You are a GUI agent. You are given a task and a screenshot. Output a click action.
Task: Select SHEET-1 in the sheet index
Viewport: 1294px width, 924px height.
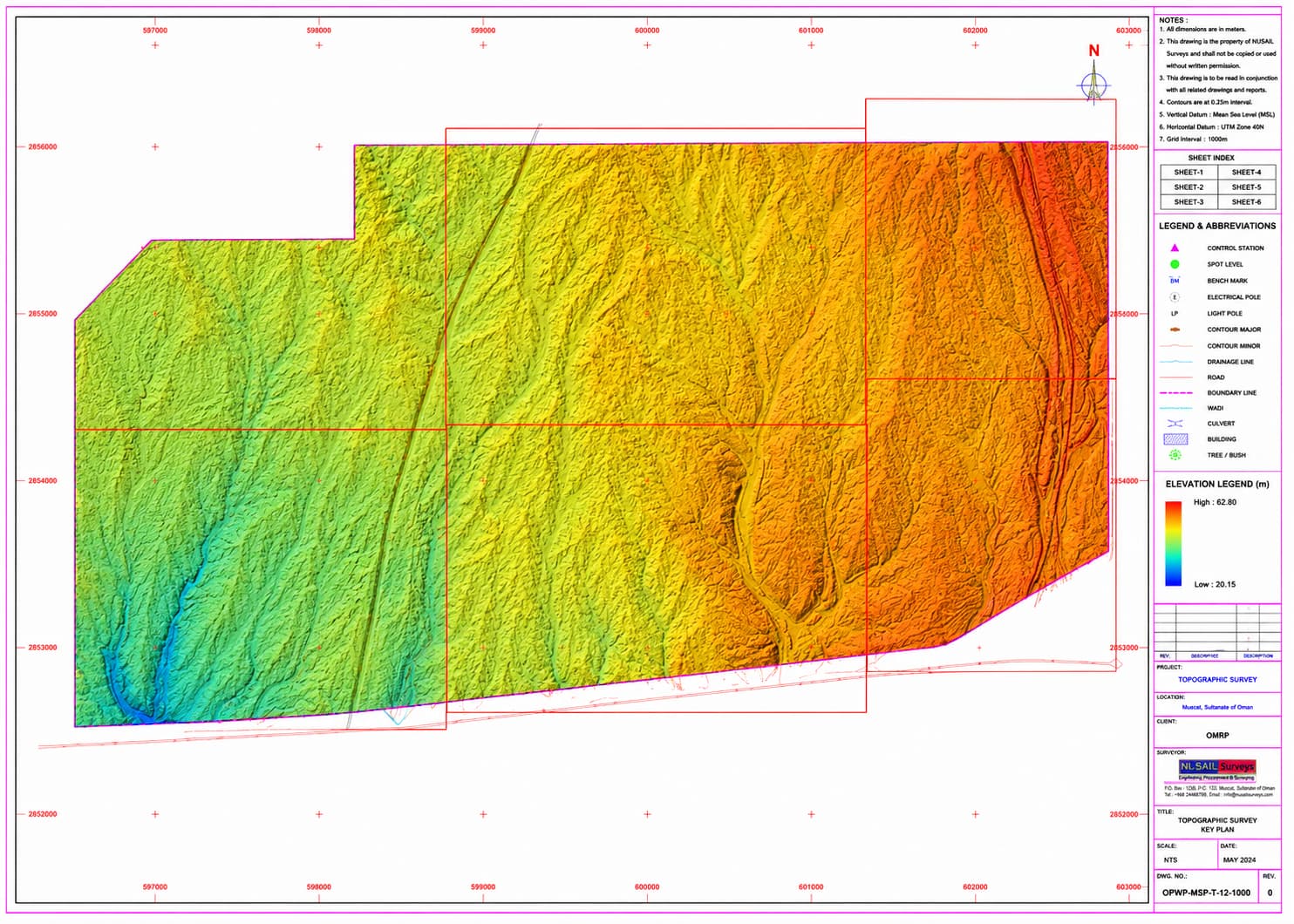click(x=1188, y=173)
